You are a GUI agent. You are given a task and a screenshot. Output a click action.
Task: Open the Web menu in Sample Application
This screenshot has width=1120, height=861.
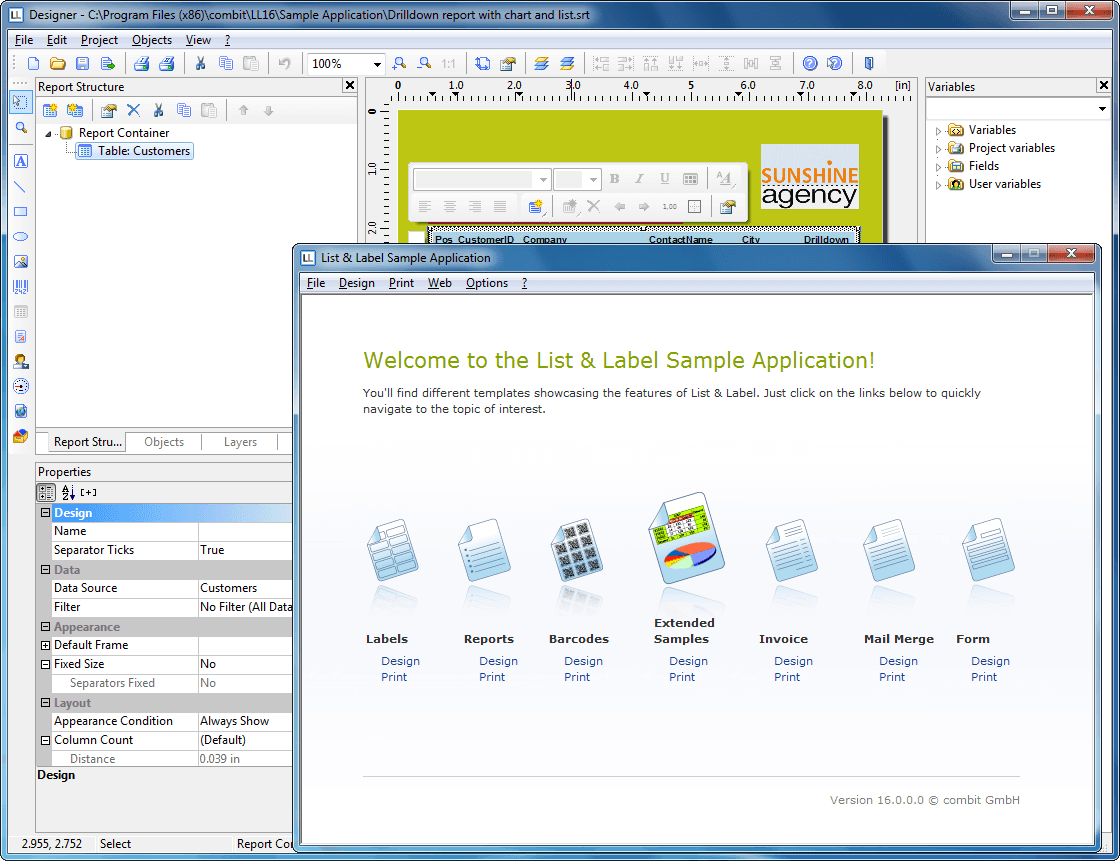coord(439,283)
